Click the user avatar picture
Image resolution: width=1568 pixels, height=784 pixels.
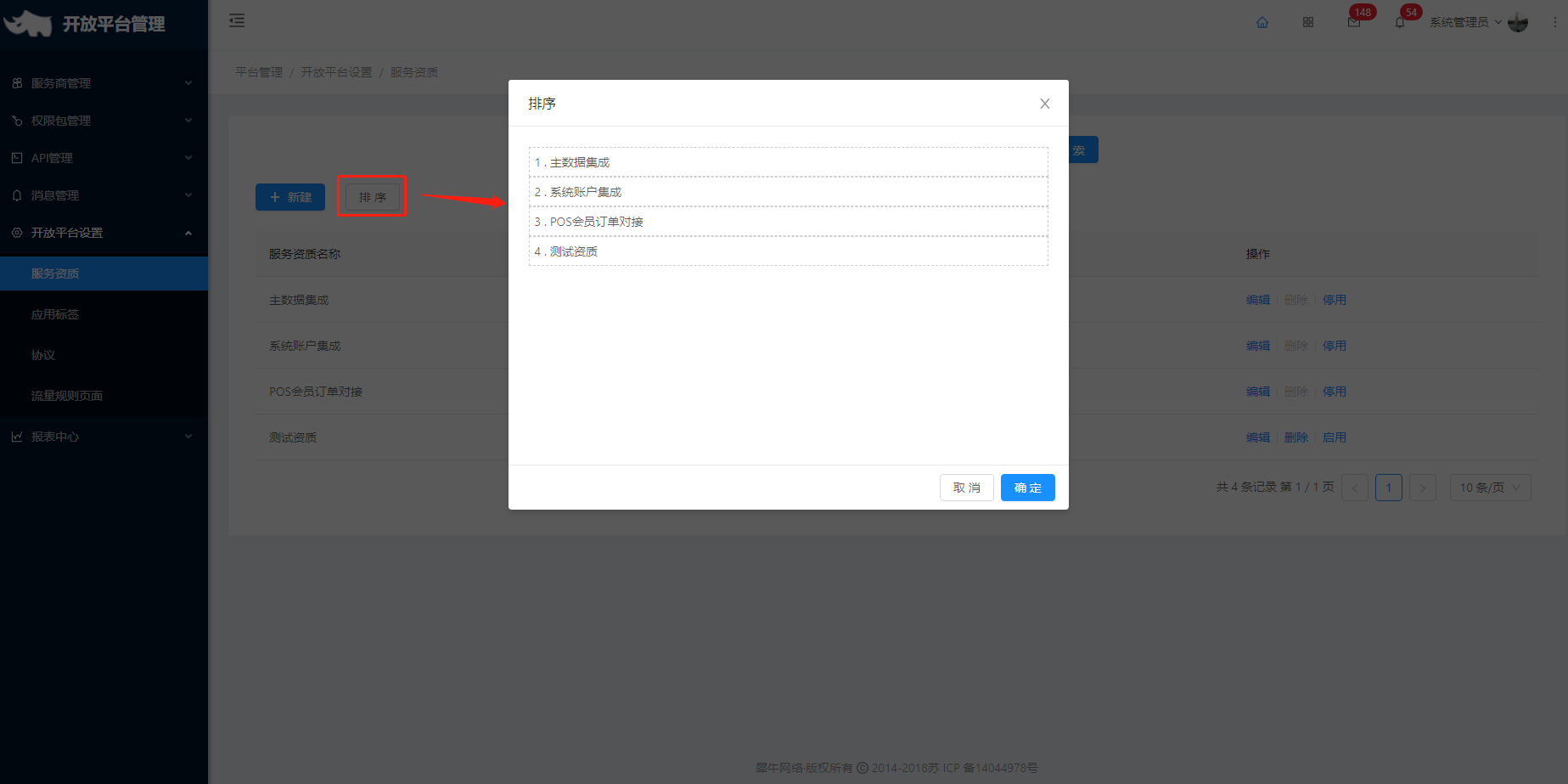point(1518,23)
